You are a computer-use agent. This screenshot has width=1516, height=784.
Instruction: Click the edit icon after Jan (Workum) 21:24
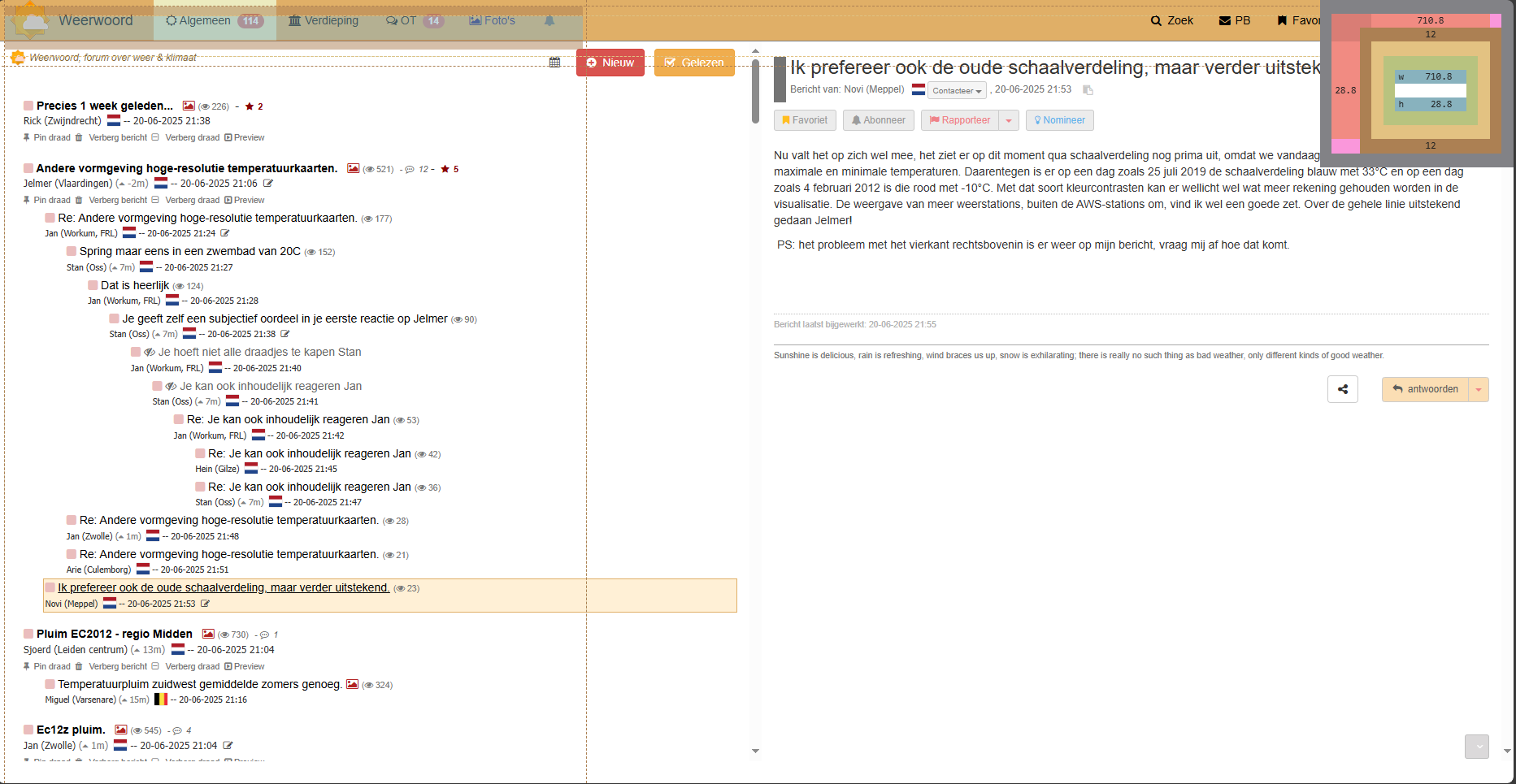click(225, 233)
